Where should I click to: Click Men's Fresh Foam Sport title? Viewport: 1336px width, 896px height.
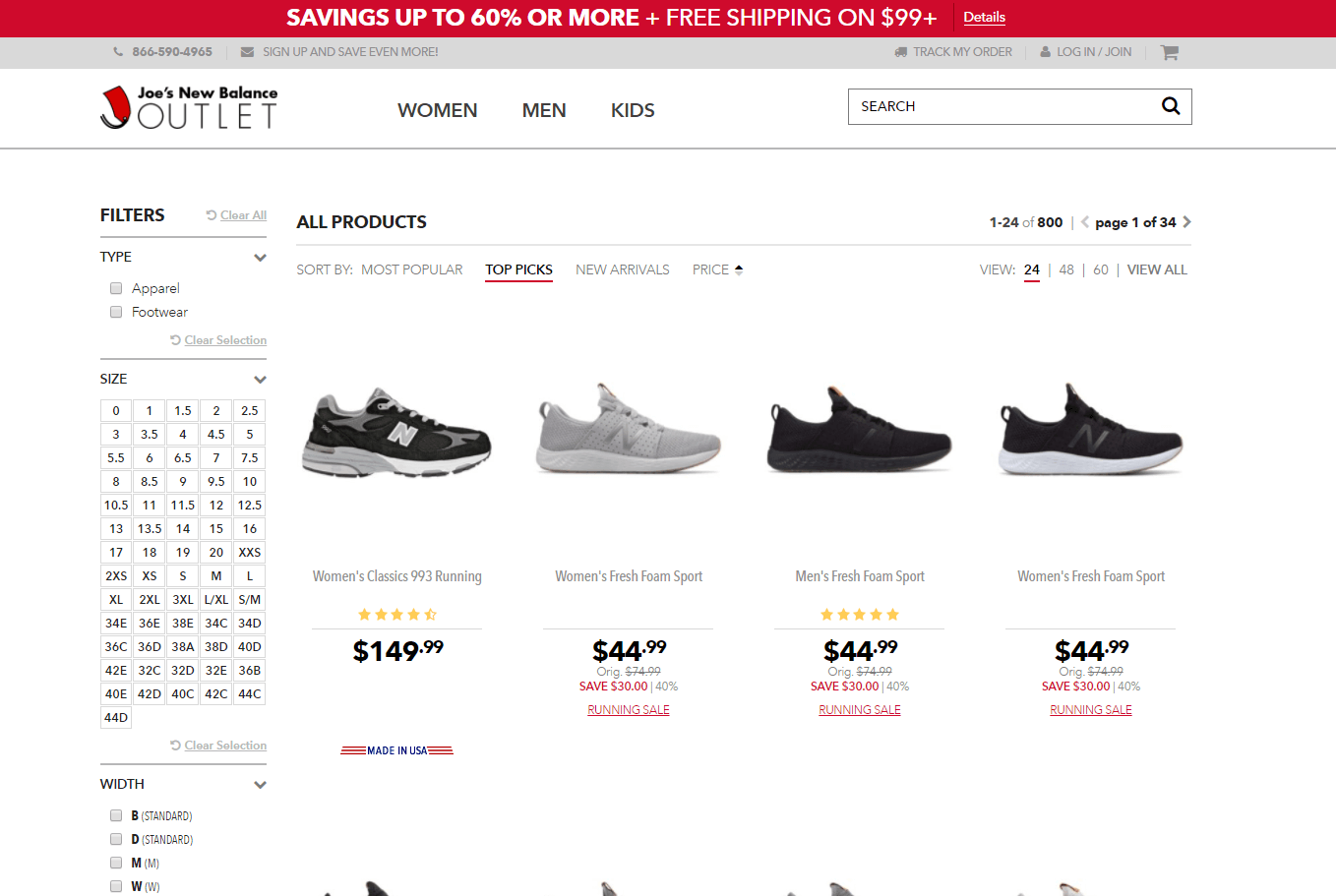point(860,576)
